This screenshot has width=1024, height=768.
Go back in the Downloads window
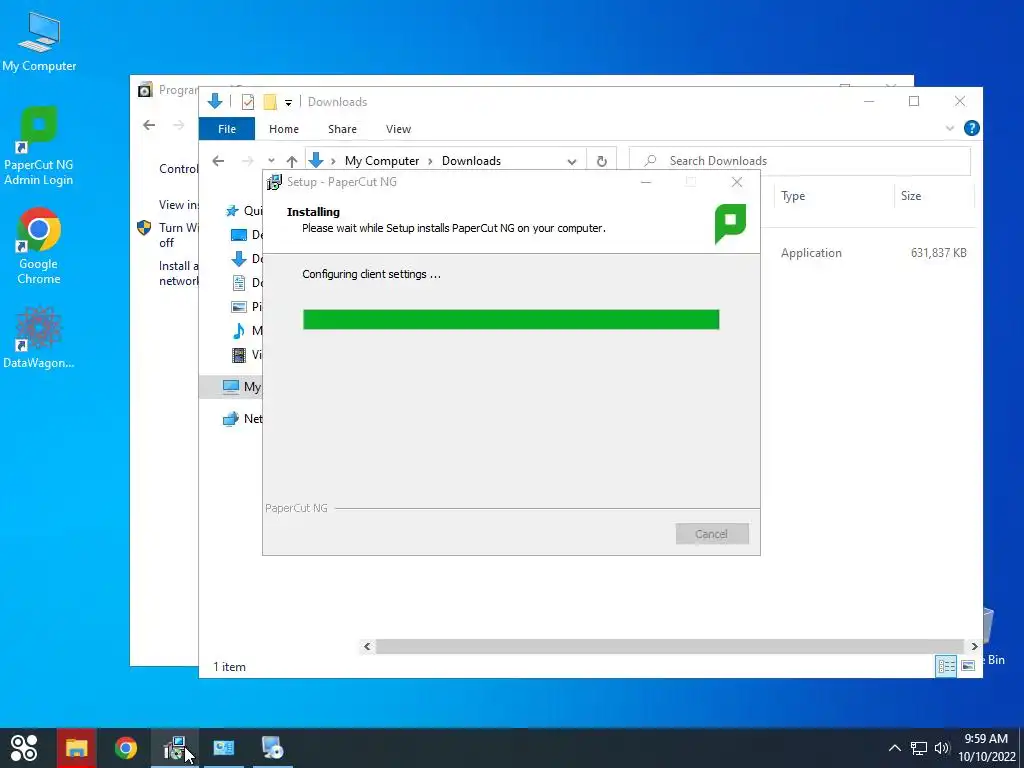click(x=218, y=161)
